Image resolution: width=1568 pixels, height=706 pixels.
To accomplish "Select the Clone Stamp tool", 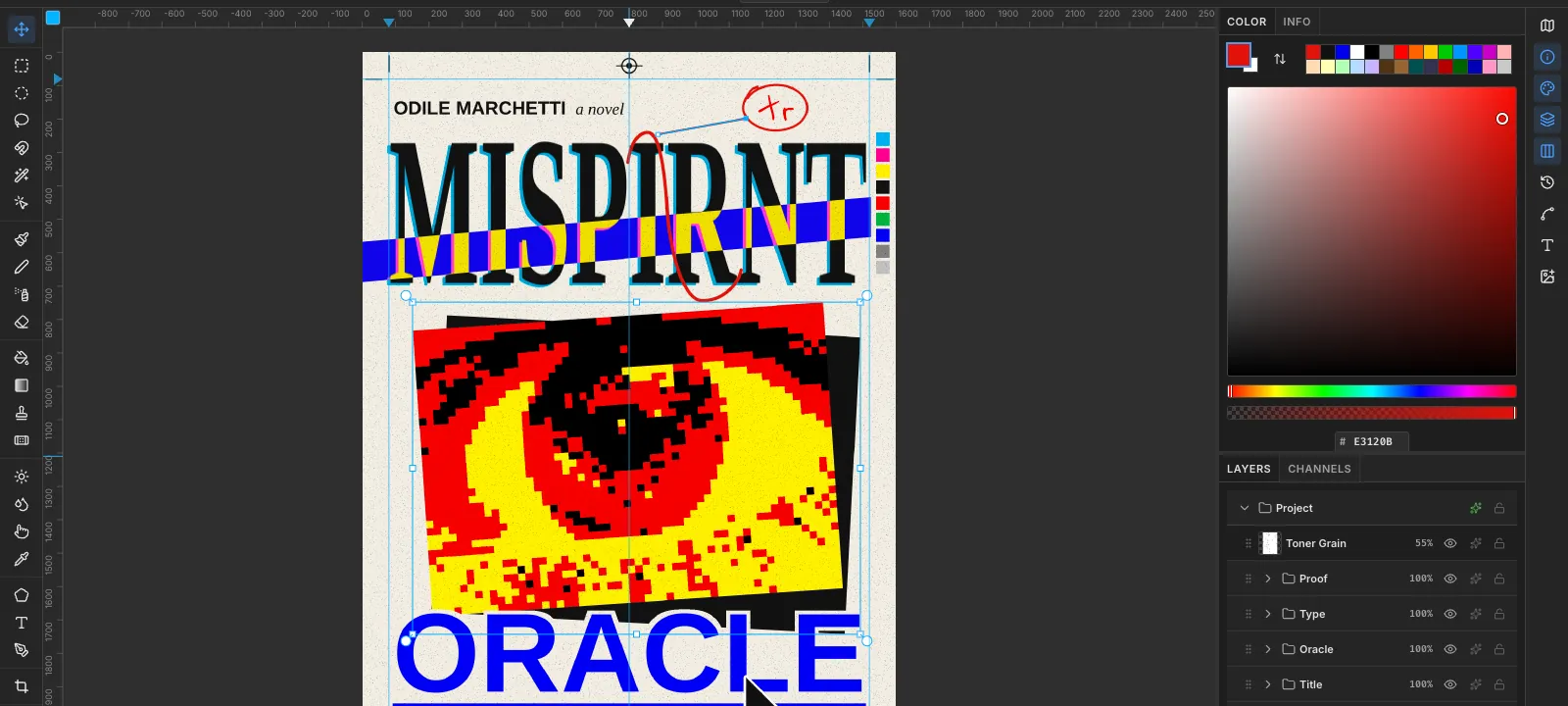I will (x=22, y=413).
